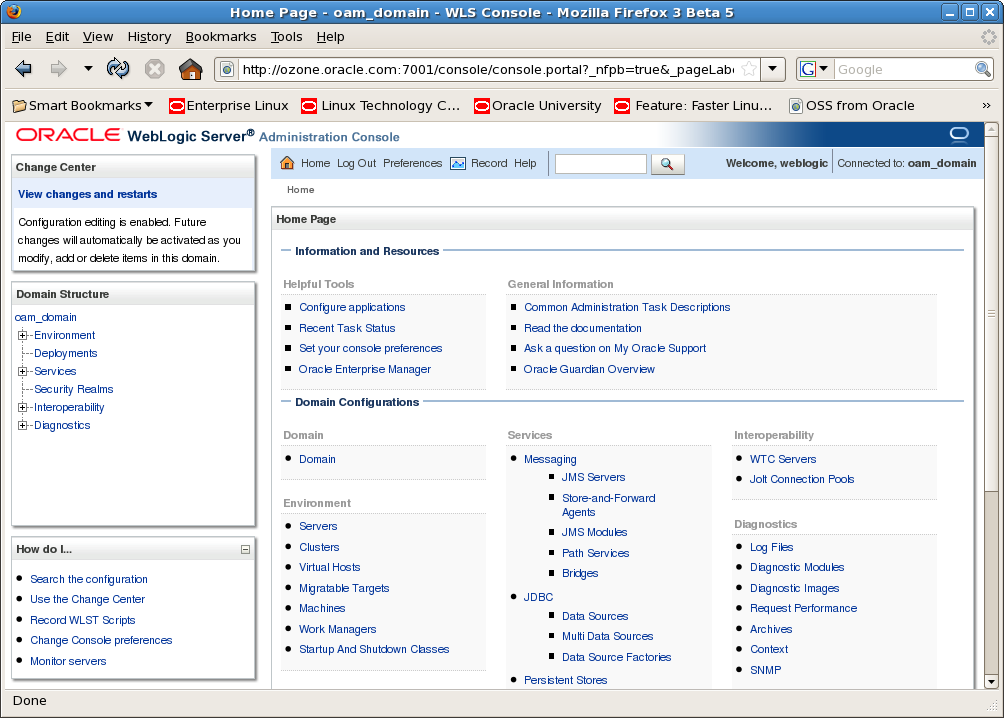
Task: Open the Configure applications link
Action: pos(351,307)
